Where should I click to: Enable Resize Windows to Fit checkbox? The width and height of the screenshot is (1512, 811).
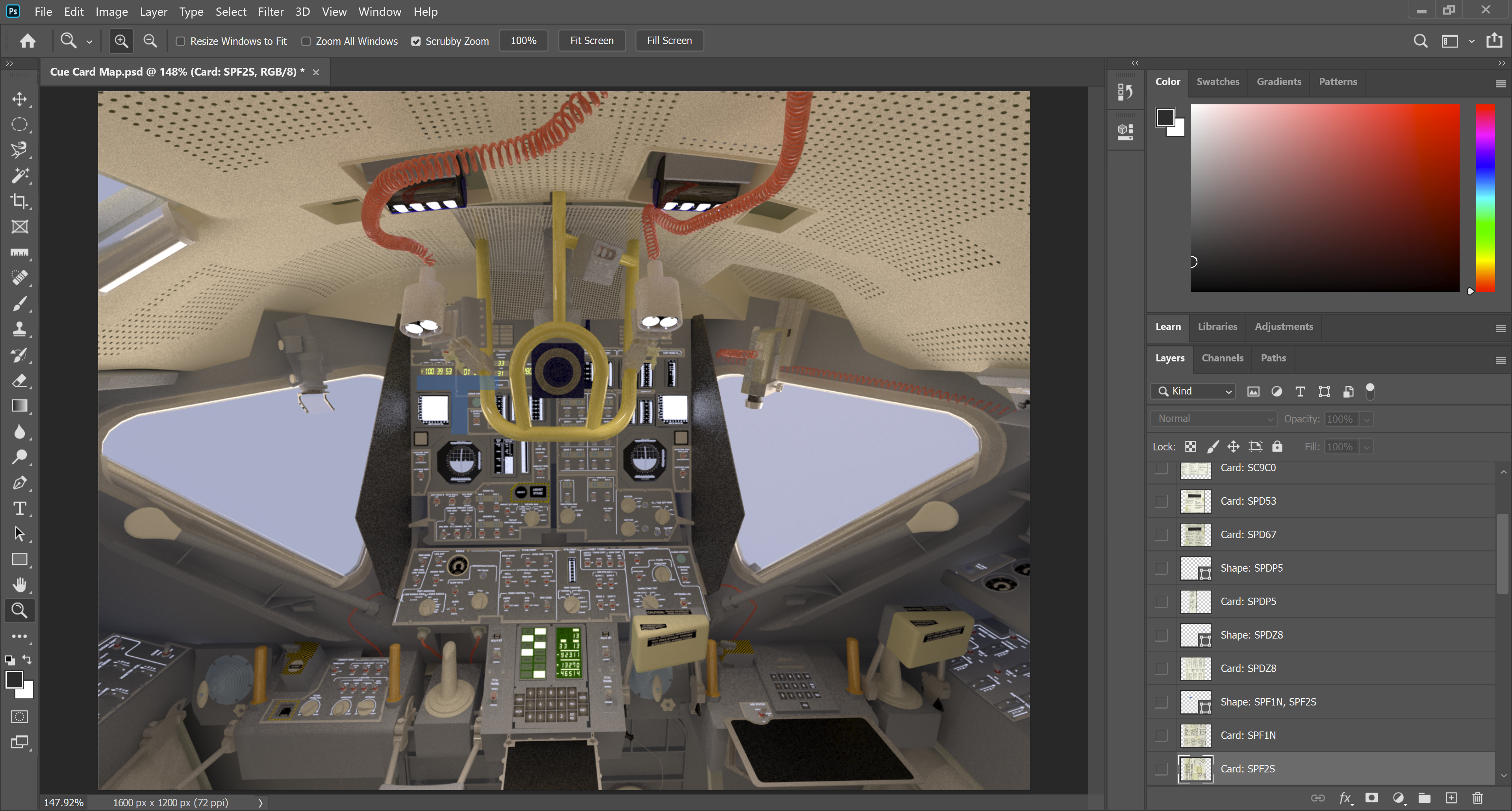coord(181,41)
